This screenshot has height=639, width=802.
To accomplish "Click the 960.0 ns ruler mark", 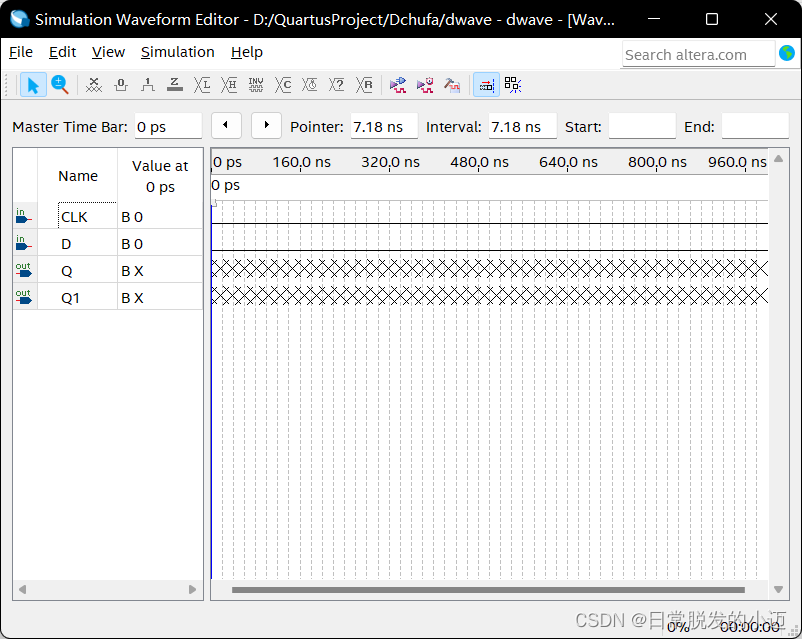I will click(737, 162).
